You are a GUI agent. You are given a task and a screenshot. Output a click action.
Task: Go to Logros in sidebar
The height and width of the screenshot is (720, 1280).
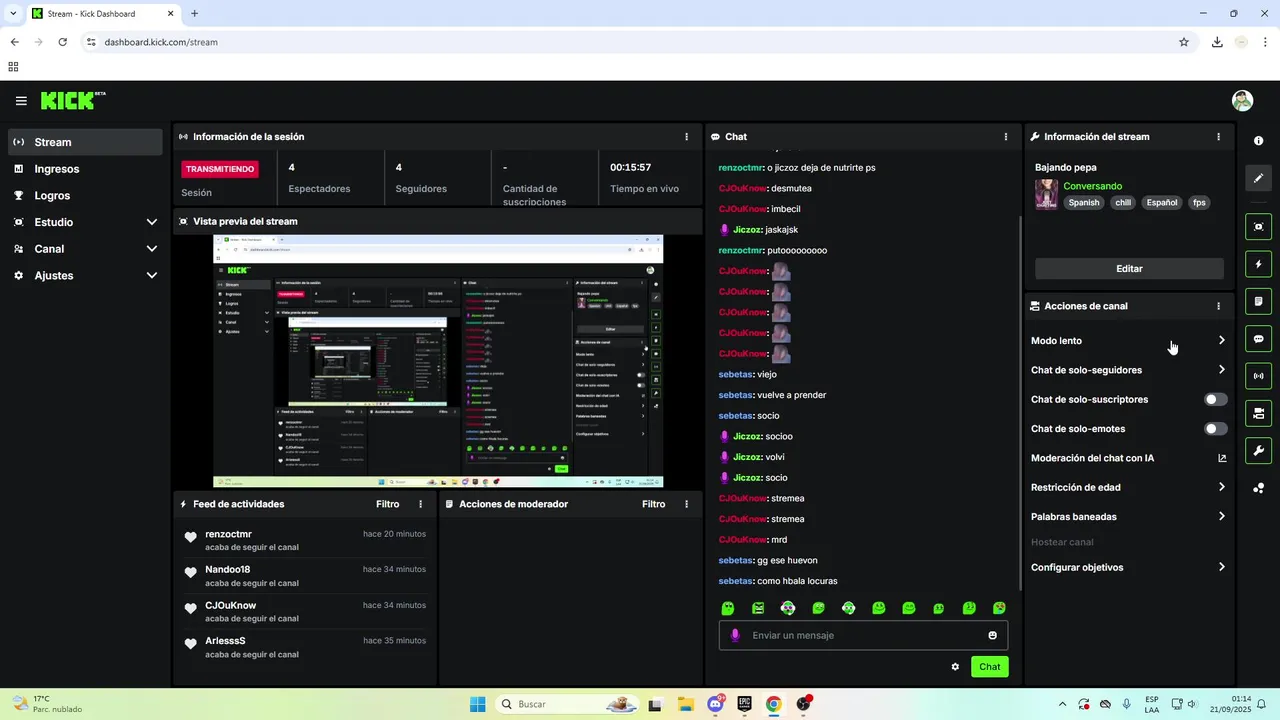click(x=85, y=196)
